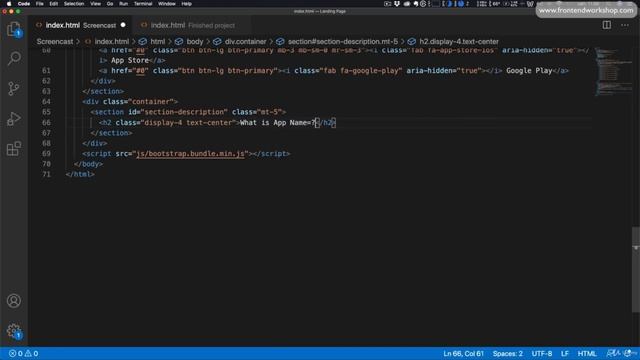Open the Accounts icon in activity bar
640x360 pixels.
click(14, 301)
